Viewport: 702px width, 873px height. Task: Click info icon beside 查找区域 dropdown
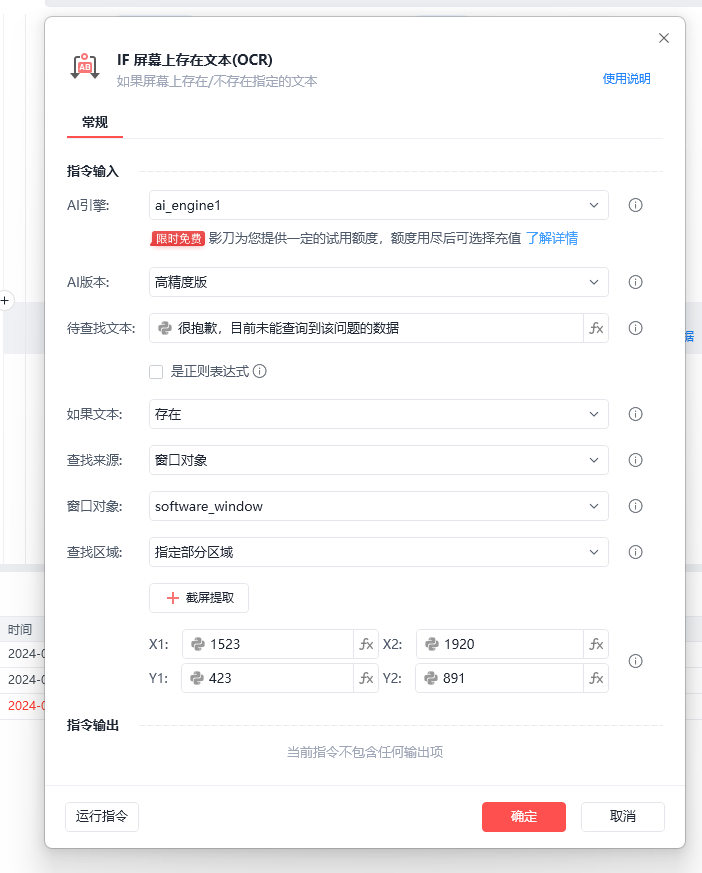pos(635,552)
